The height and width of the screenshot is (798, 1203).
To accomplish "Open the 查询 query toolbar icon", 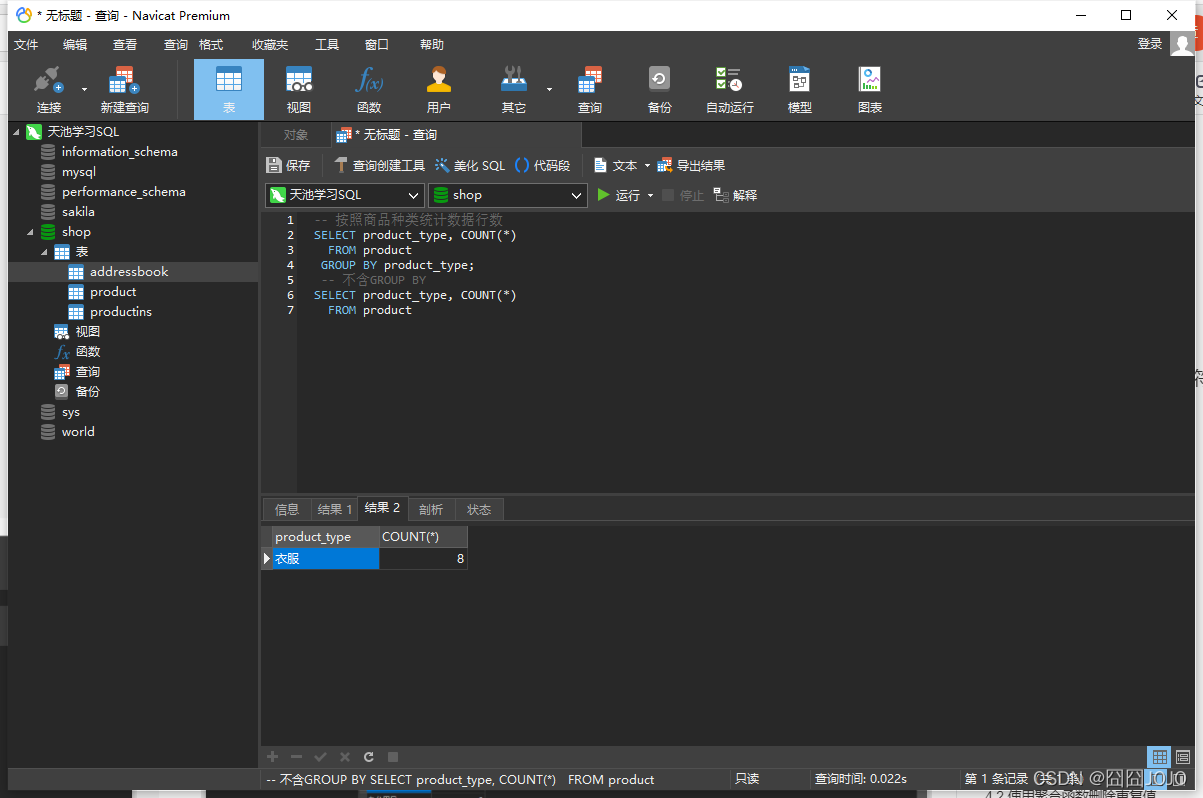I will pos(590,90).
